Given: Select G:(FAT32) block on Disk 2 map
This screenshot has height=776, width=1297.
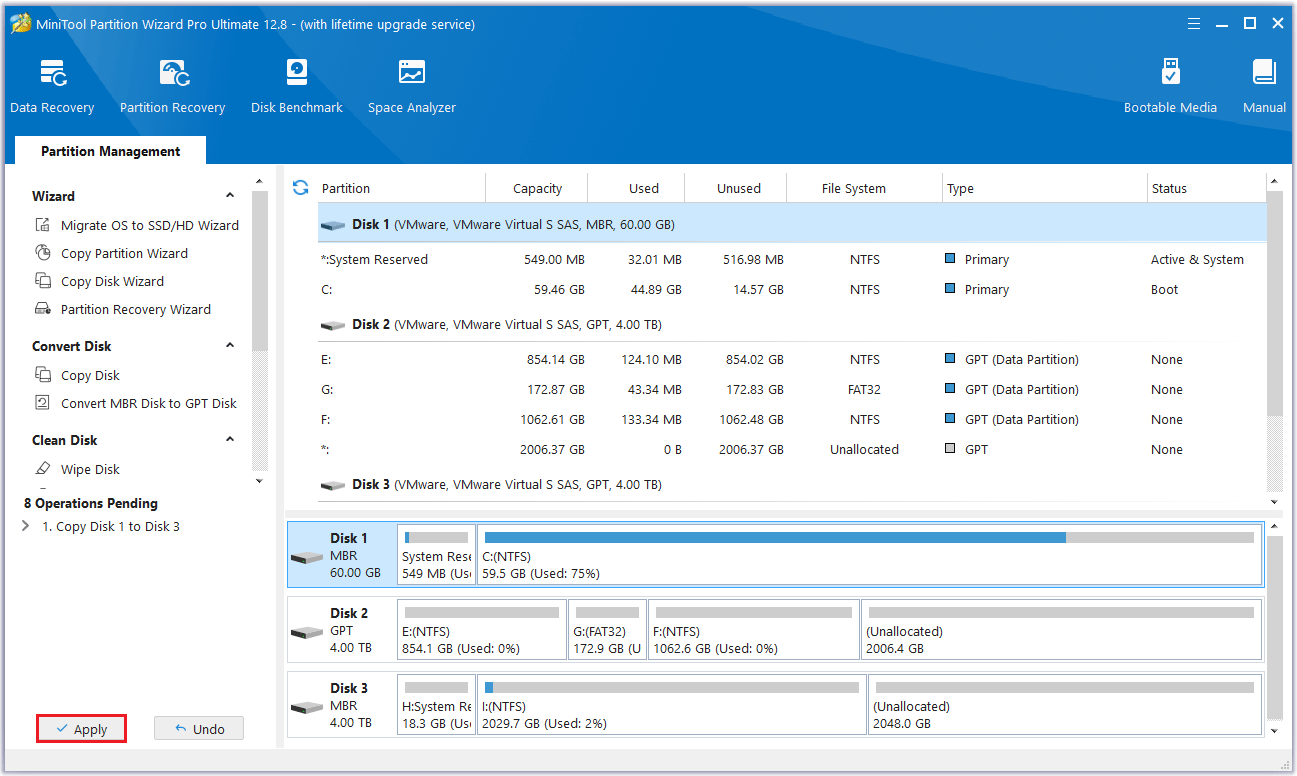Looking at the screenshot, I should (608, 629).
